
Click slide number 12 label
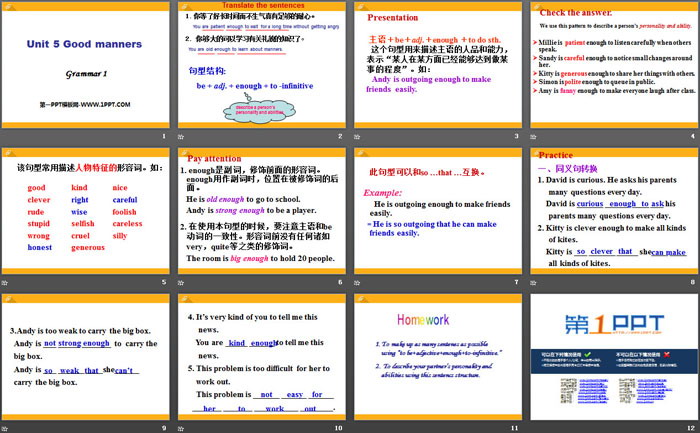[691, 428]
